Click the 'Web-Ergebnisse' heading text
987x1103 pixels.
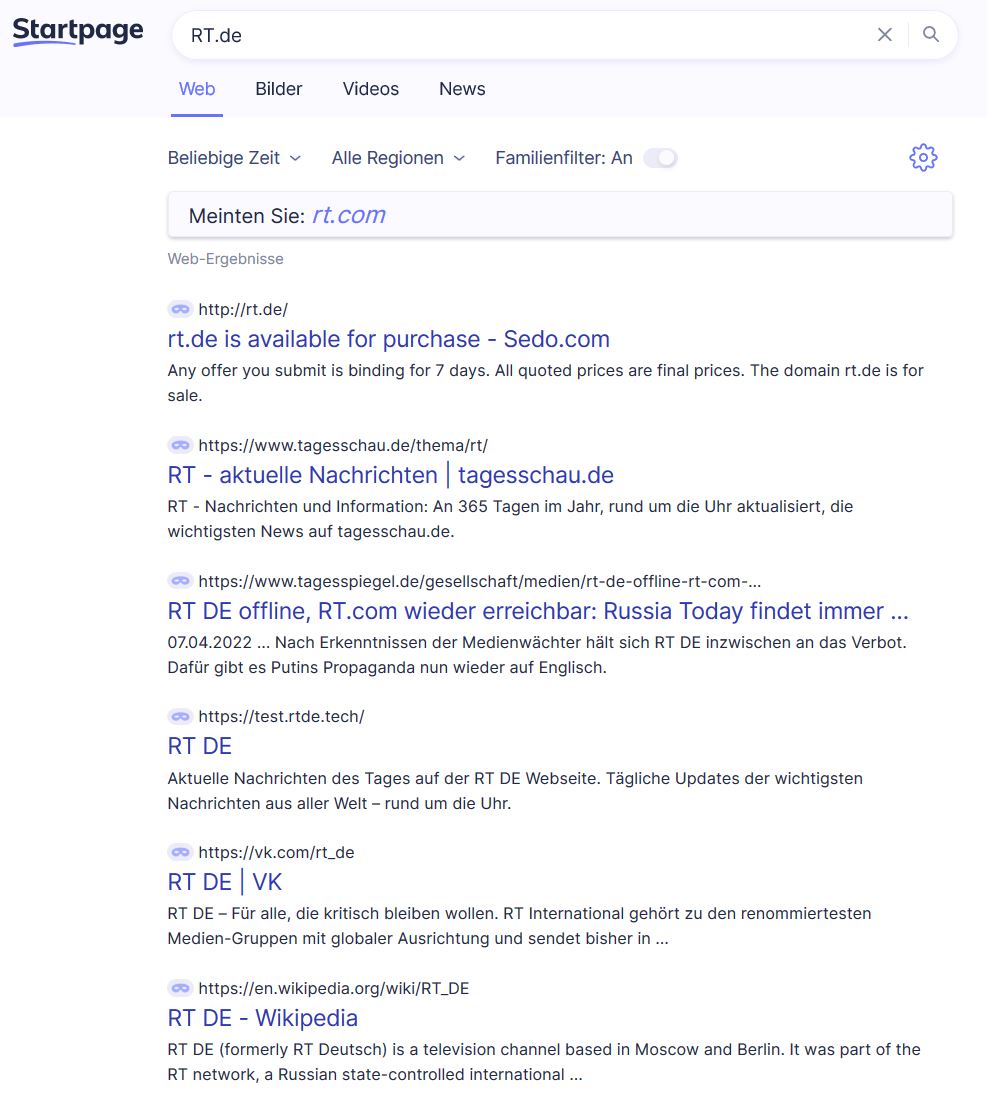(x=225, y=259)
